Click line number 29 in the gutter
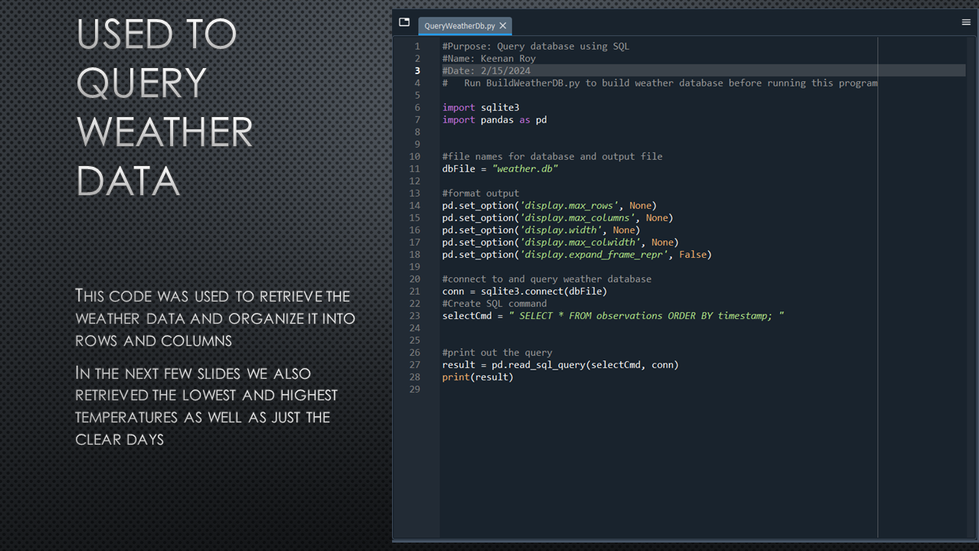Viewport: 979px width, 551px height. pyautogui.click(x=415, y=389)
